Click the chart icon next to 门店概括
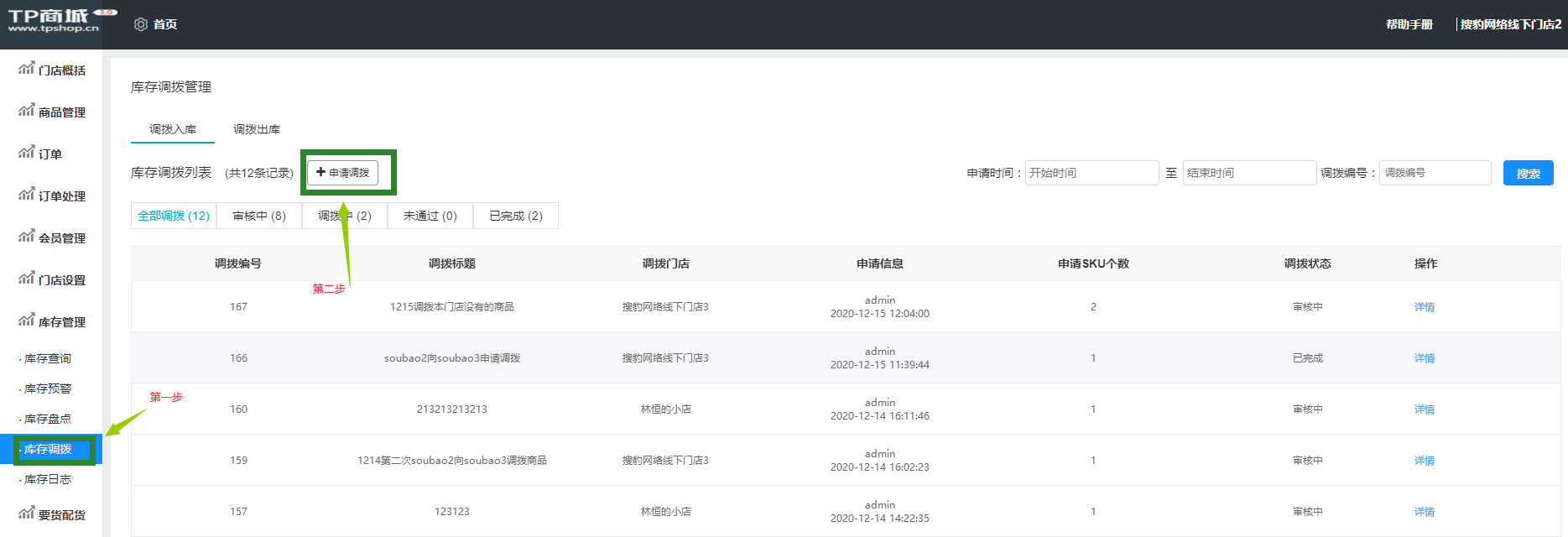Screen dimensions: 1568x537 coord(26,69)
